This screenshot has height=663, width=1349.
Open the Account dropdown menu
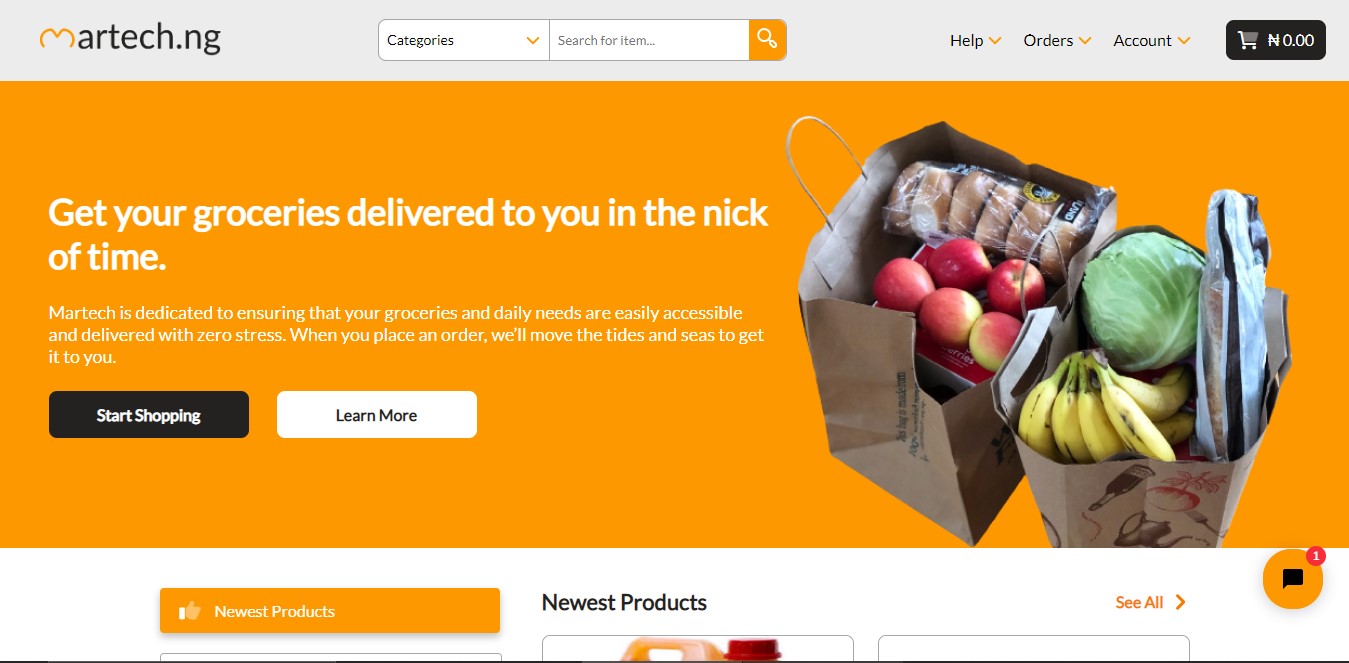[1152, 40]
